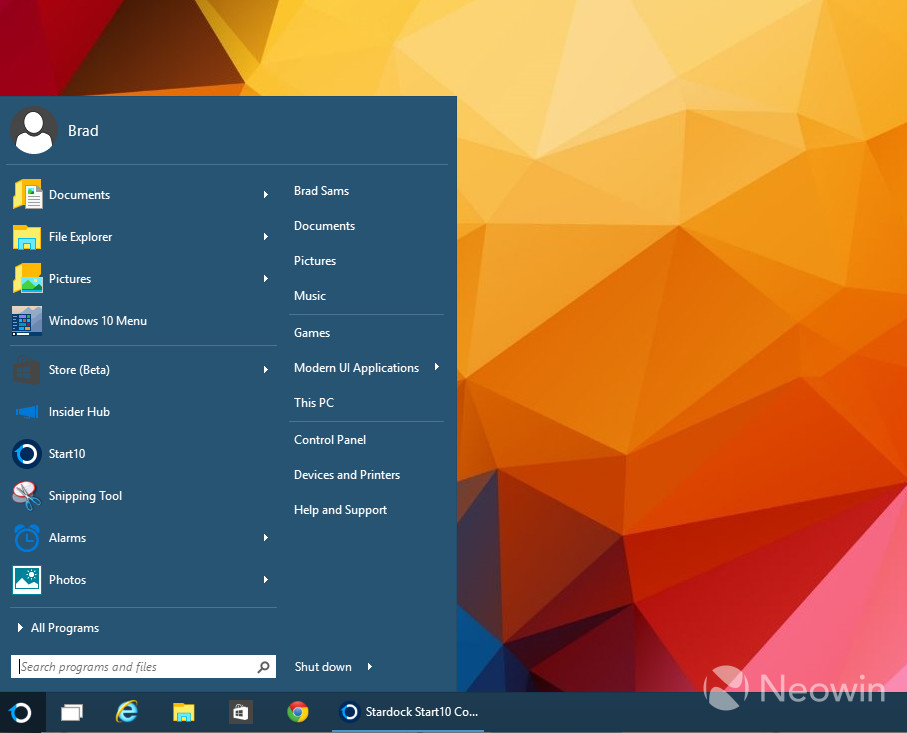The width and height of the screenshot is (907, 733).
Task: Expand Modern UI Applications submenu arrow
Action: [437, 367]
